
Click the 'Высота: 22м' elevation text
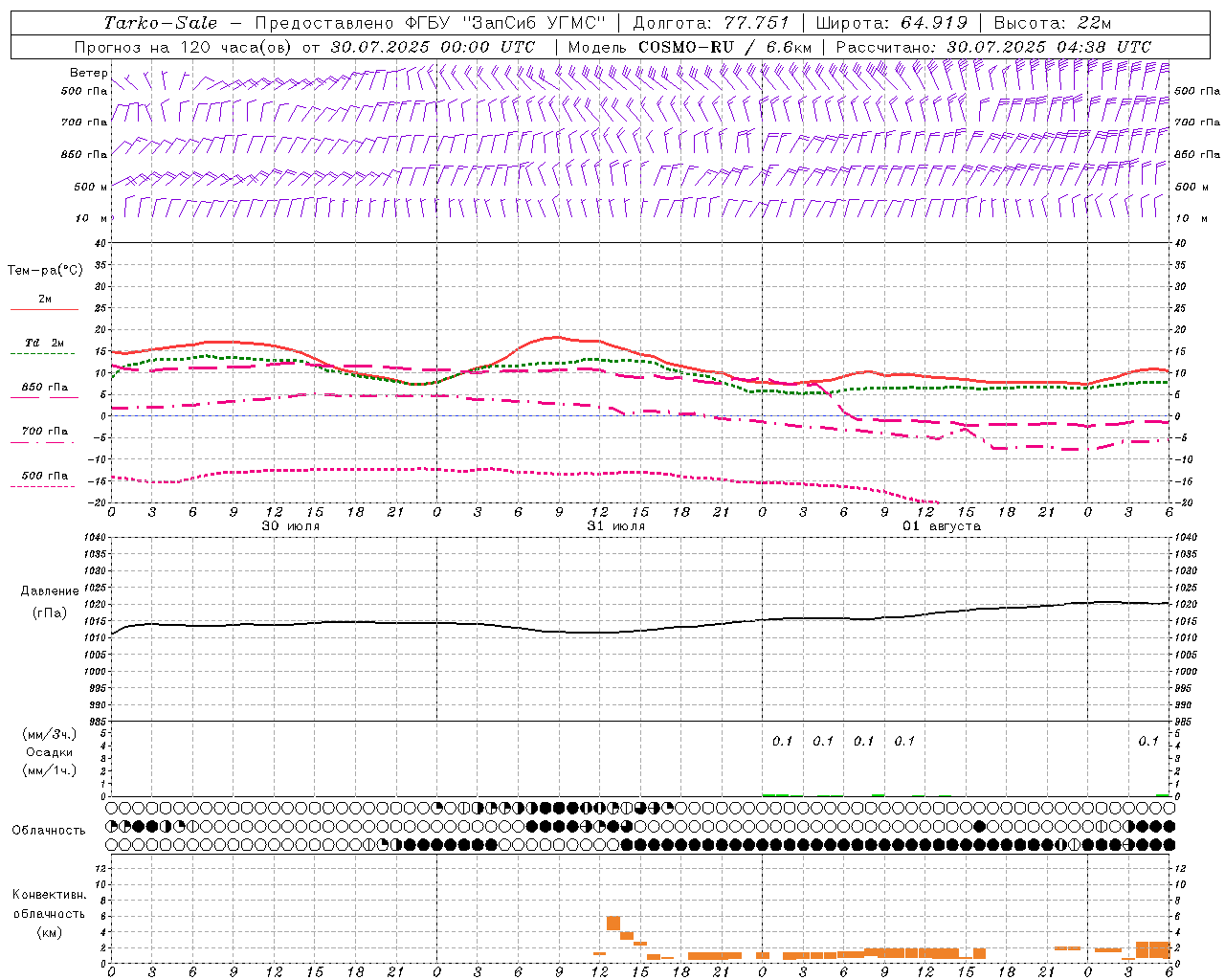click(x=1053, y=22)
